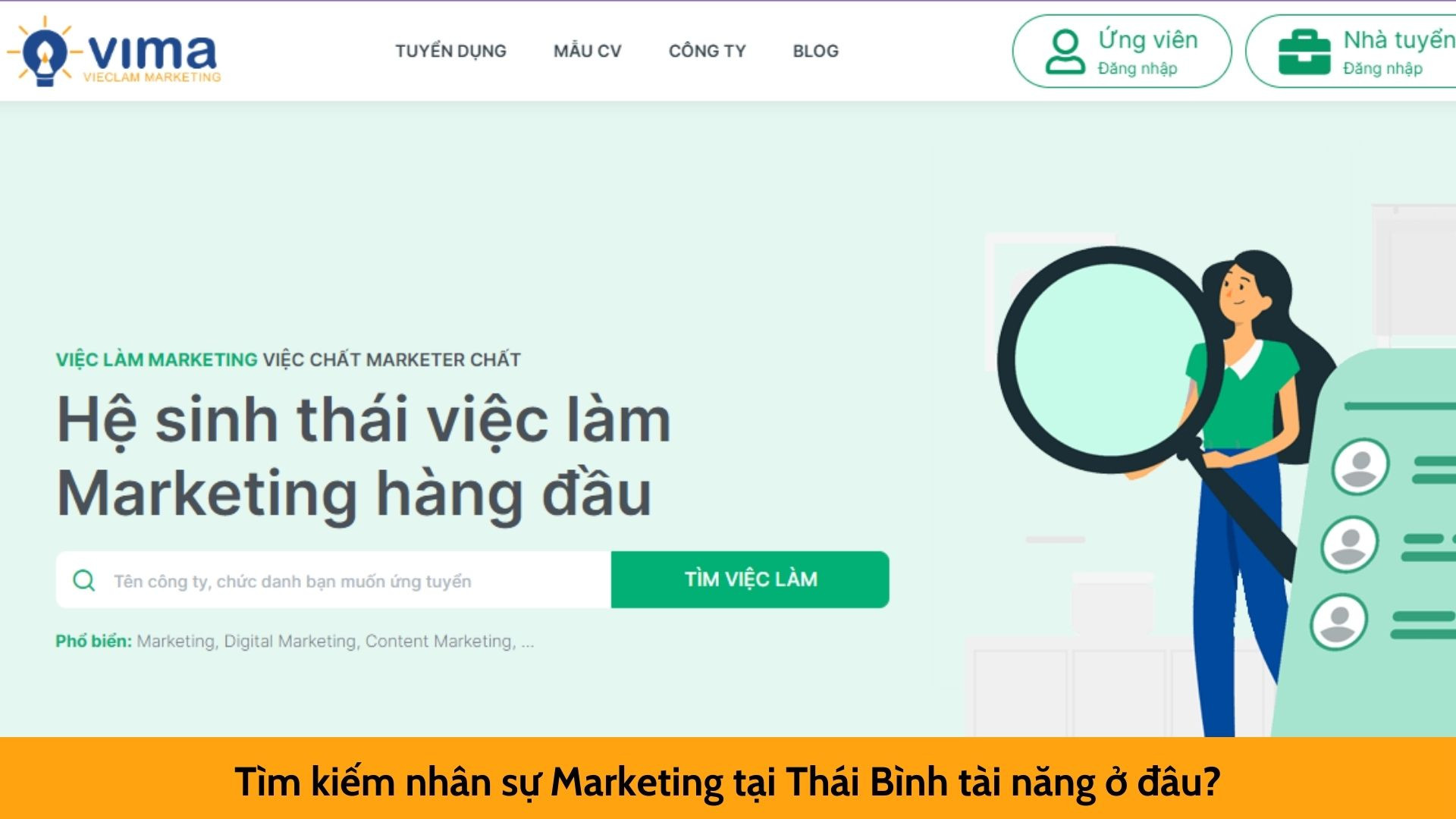Click the search magnifier icon in field
Image resolution: width=1456 pixels, height=819 pixels.
coord(84,581)
